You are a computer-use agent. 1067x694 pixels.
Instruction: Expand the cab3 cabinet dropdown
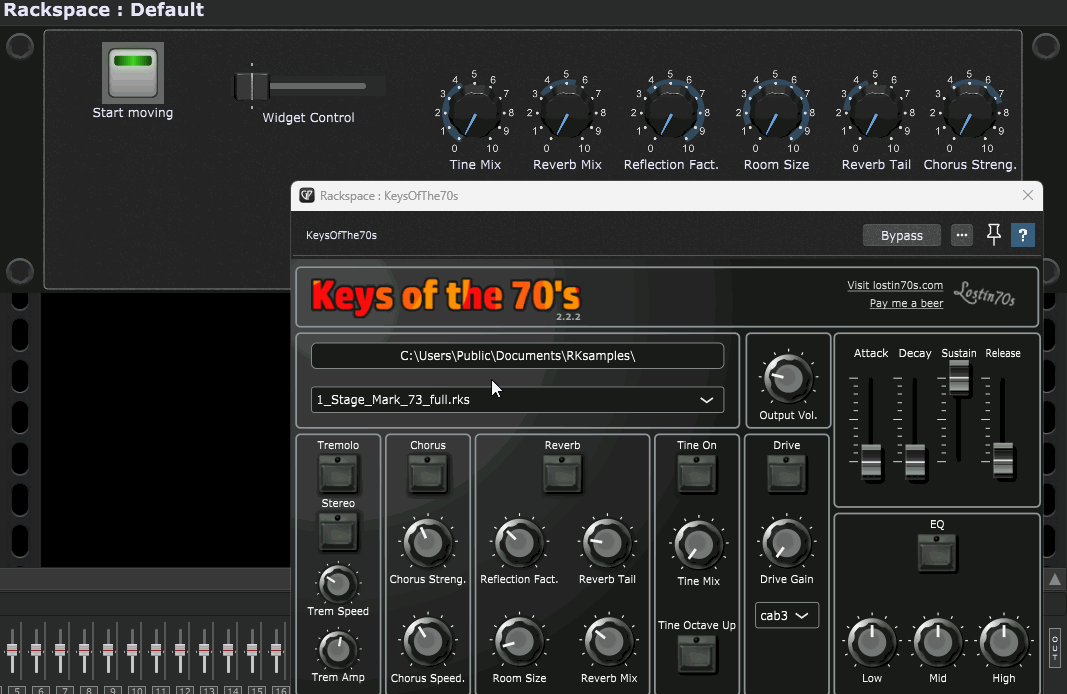[x=786, y=616]
